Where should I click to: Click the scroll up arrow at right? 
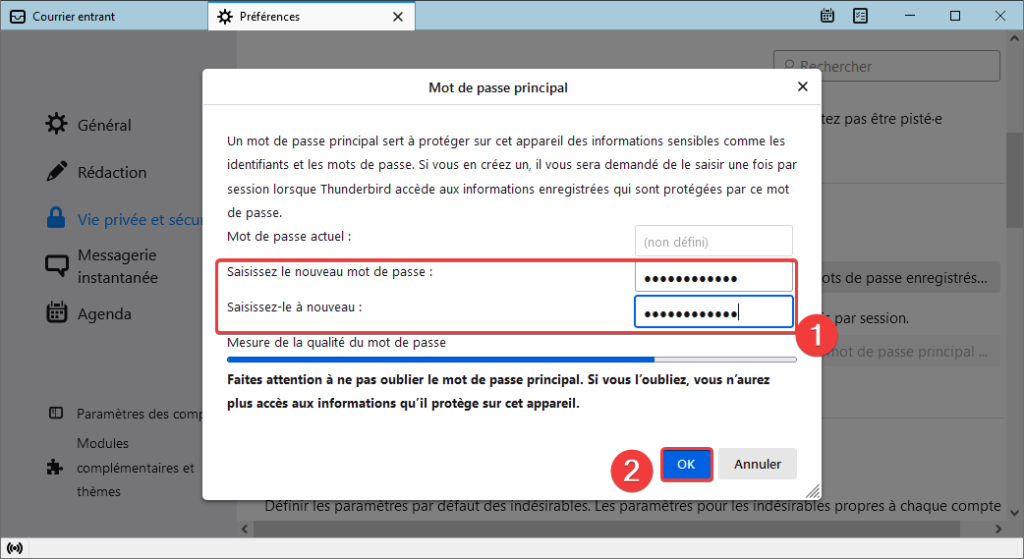click(x=1014, y=39)
